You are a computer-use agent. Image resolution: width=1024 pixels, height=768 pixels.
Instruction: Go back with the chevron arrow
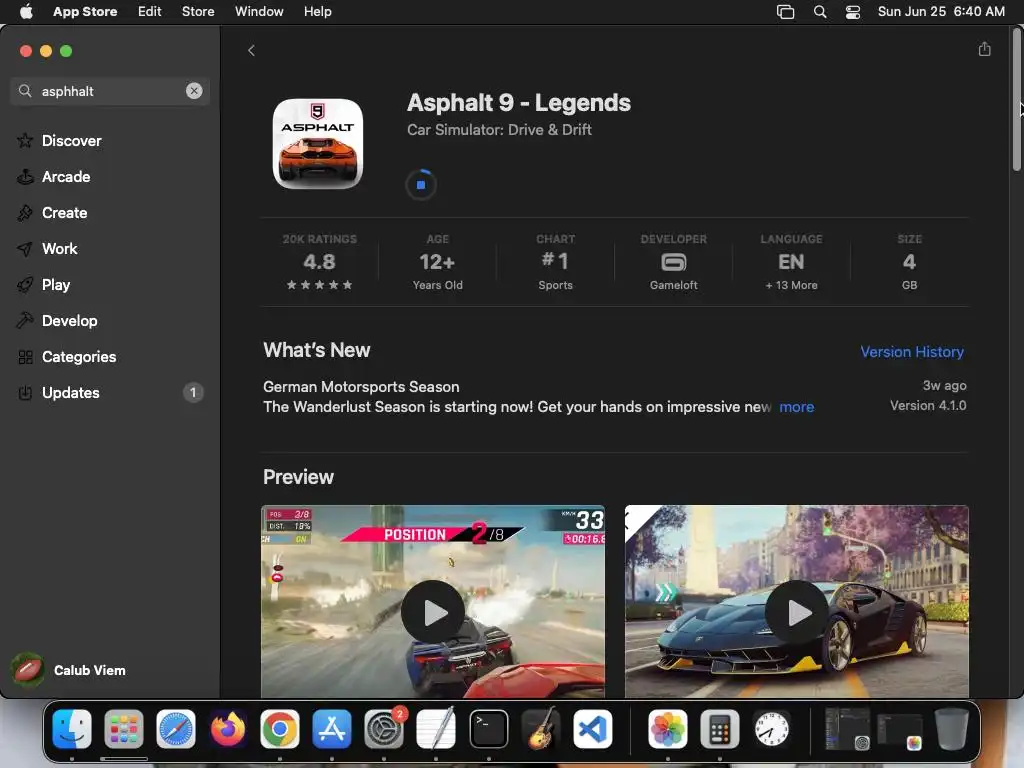click(x=251, y=50)
